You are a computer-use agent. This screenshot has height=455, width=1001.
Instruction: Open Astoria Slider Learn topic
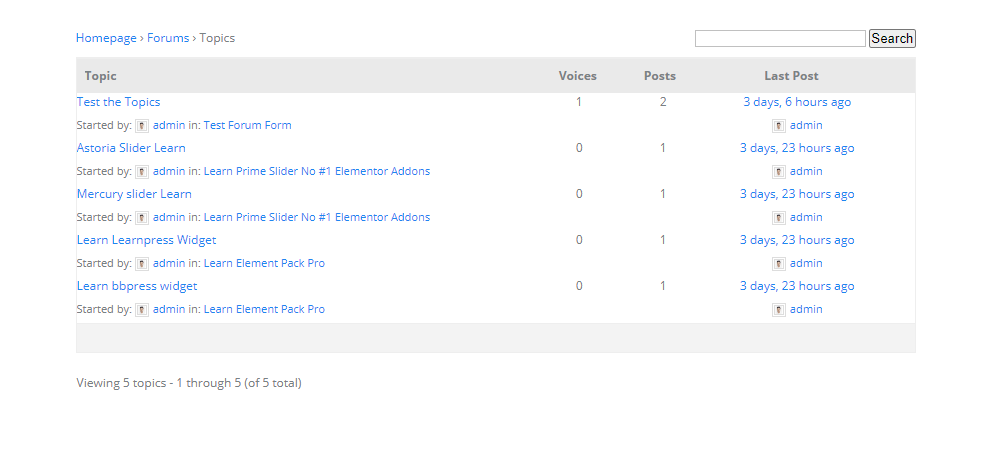coord(131,147)
